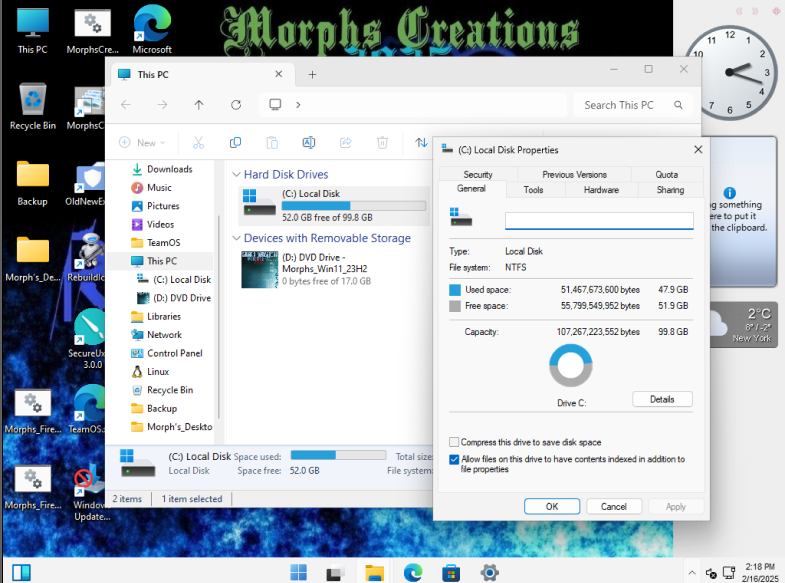Switch to the Security tab

tap(478, 174)
